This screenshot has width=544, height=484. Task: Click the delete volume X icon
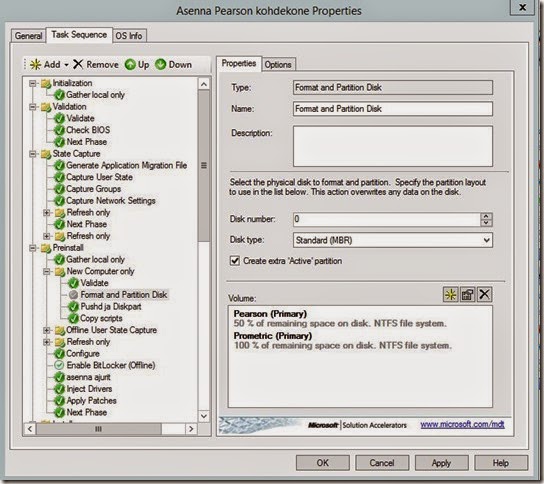pyautogui.click(x=484, y=295)
